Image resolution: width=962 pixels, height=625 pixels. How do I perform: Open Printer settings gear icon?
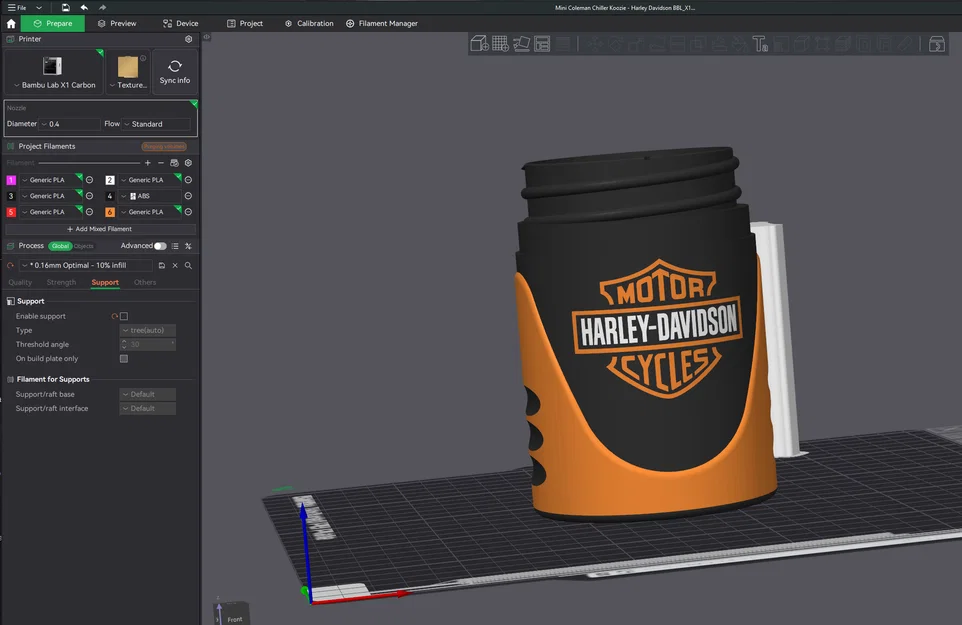188,39
